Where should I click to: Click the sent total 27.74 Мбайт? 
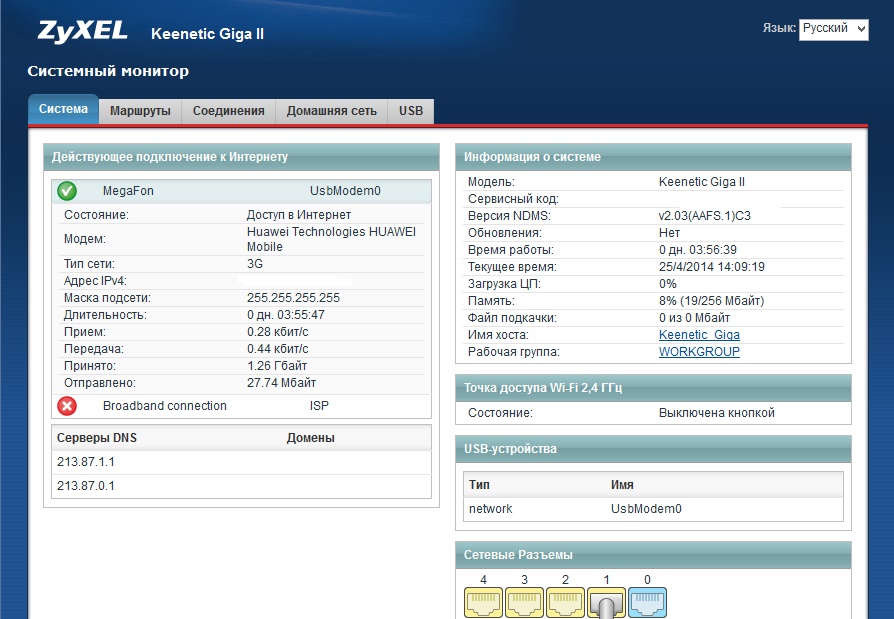coord(282,383)
